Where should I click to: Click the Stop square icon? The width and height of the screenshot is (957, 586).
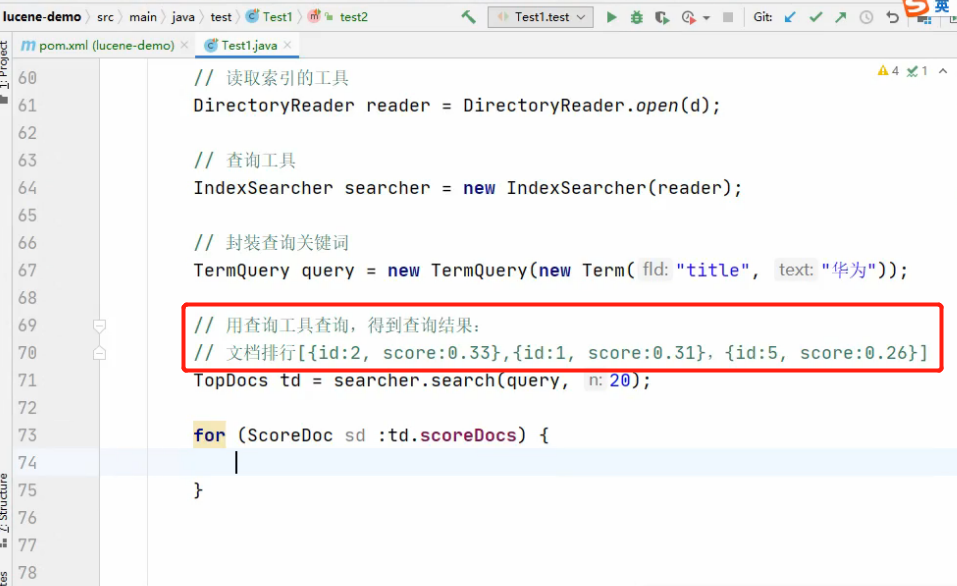(728, 17)
